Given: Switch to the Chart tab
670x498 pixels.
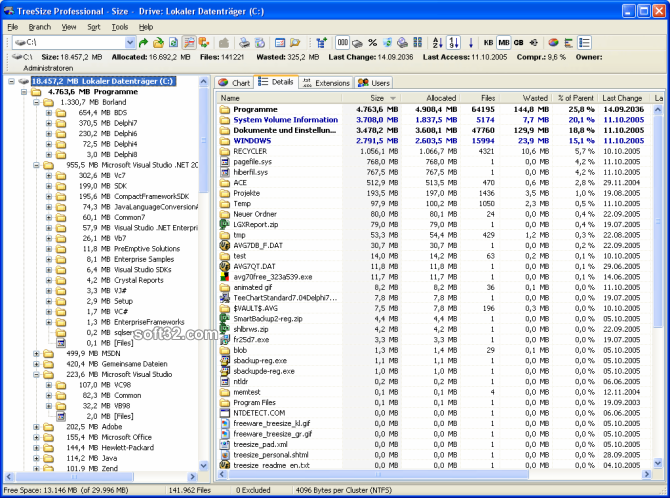Looking at the screenshot, I should pos(234,83).
